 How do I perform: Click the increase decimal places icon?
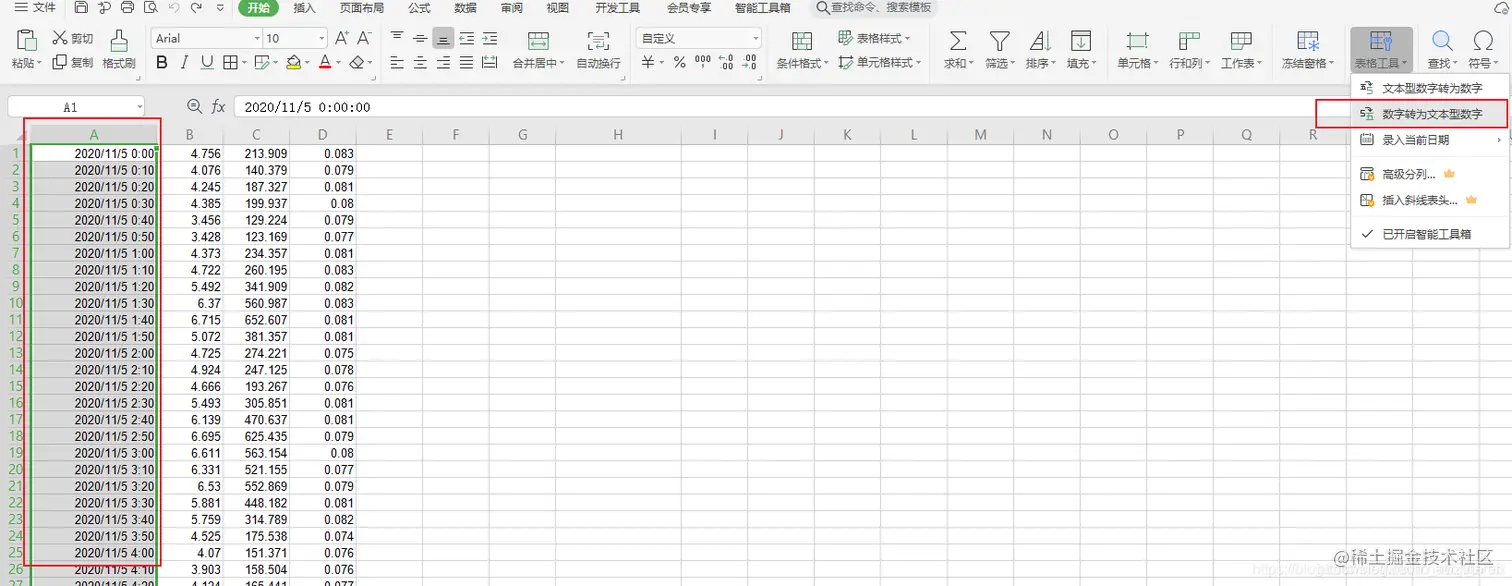(x=726, y=62)
